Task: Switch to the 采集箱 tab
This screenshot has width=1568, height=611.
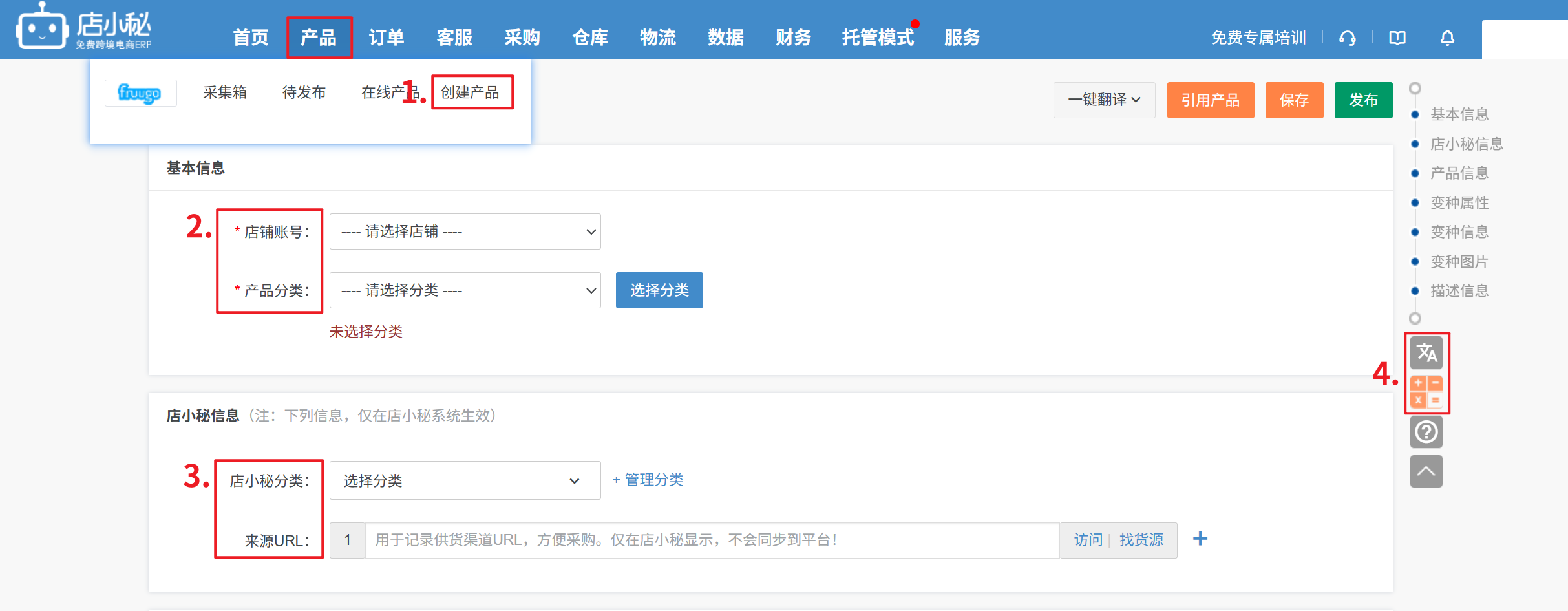Action: pyautogui.click(x=225, y=93)
